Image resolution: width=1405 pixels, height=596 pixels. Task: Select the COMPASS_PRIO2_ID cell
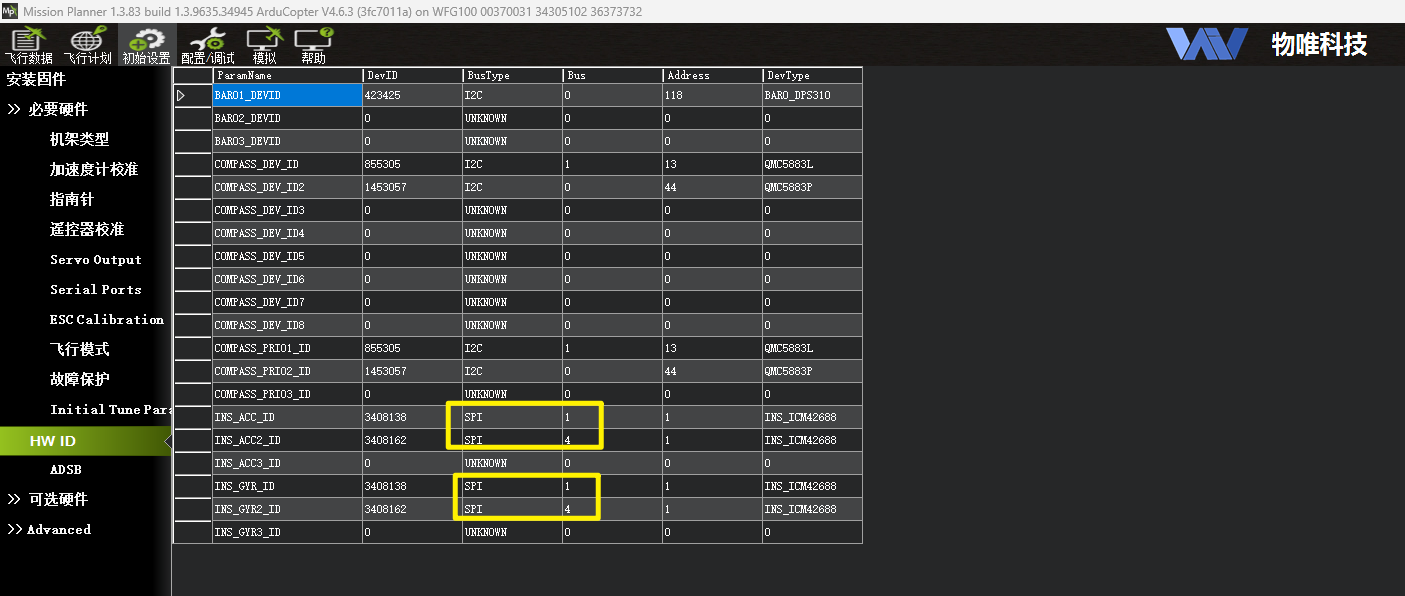click(x=287, y=371)
